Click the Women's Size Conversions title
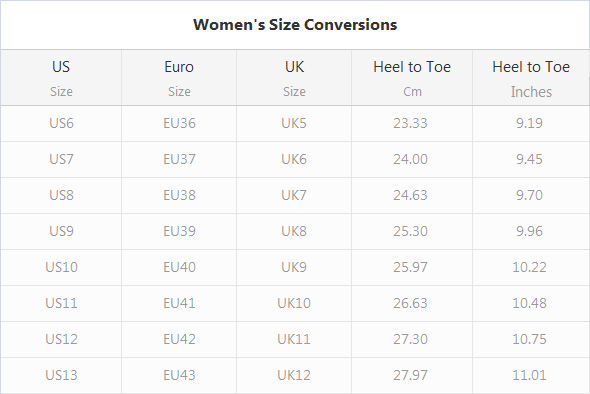Screen dimensions: 590x394 click(x=295, y=25)
